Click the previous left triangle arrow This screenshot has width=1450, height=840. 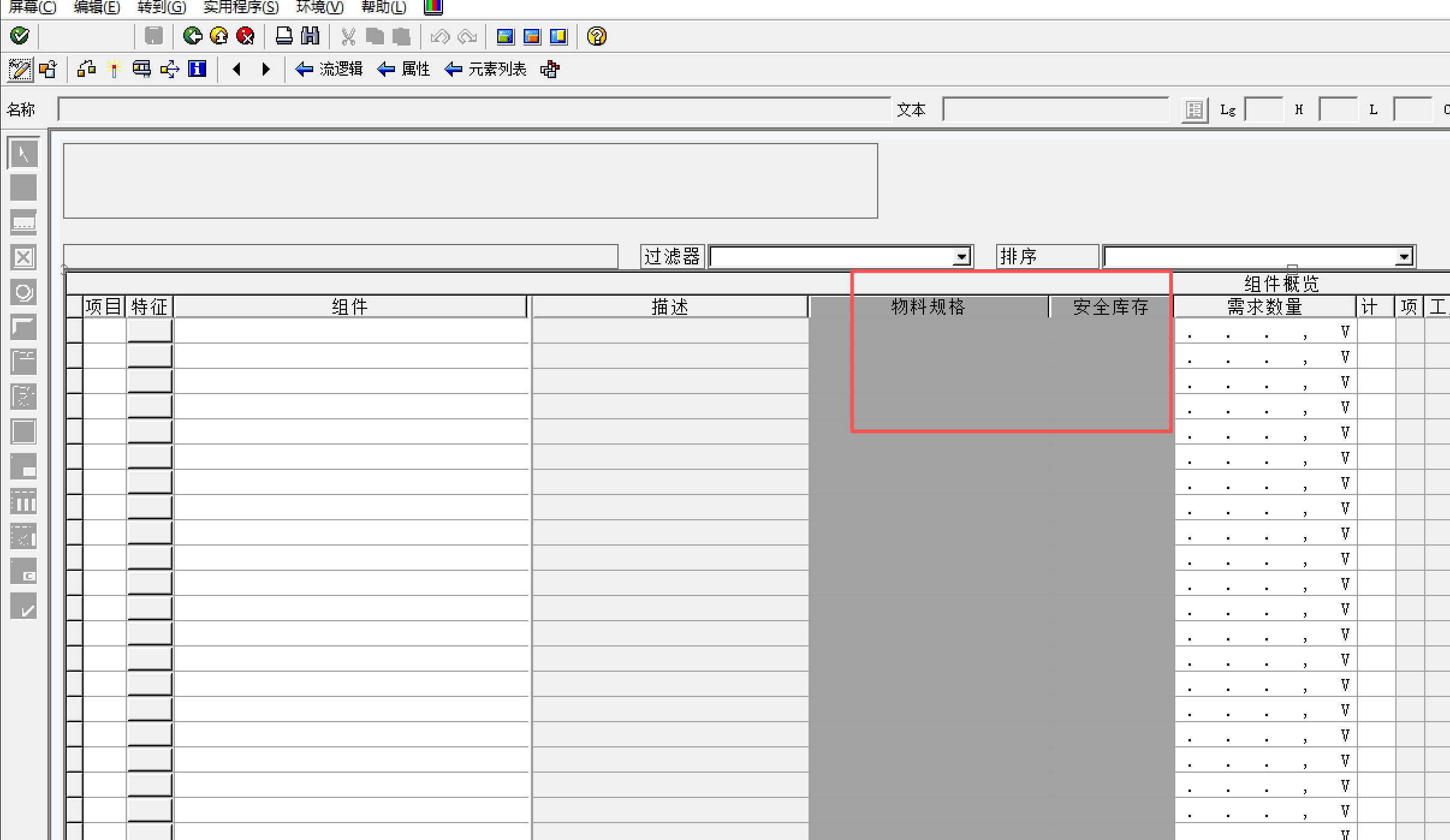237,69
